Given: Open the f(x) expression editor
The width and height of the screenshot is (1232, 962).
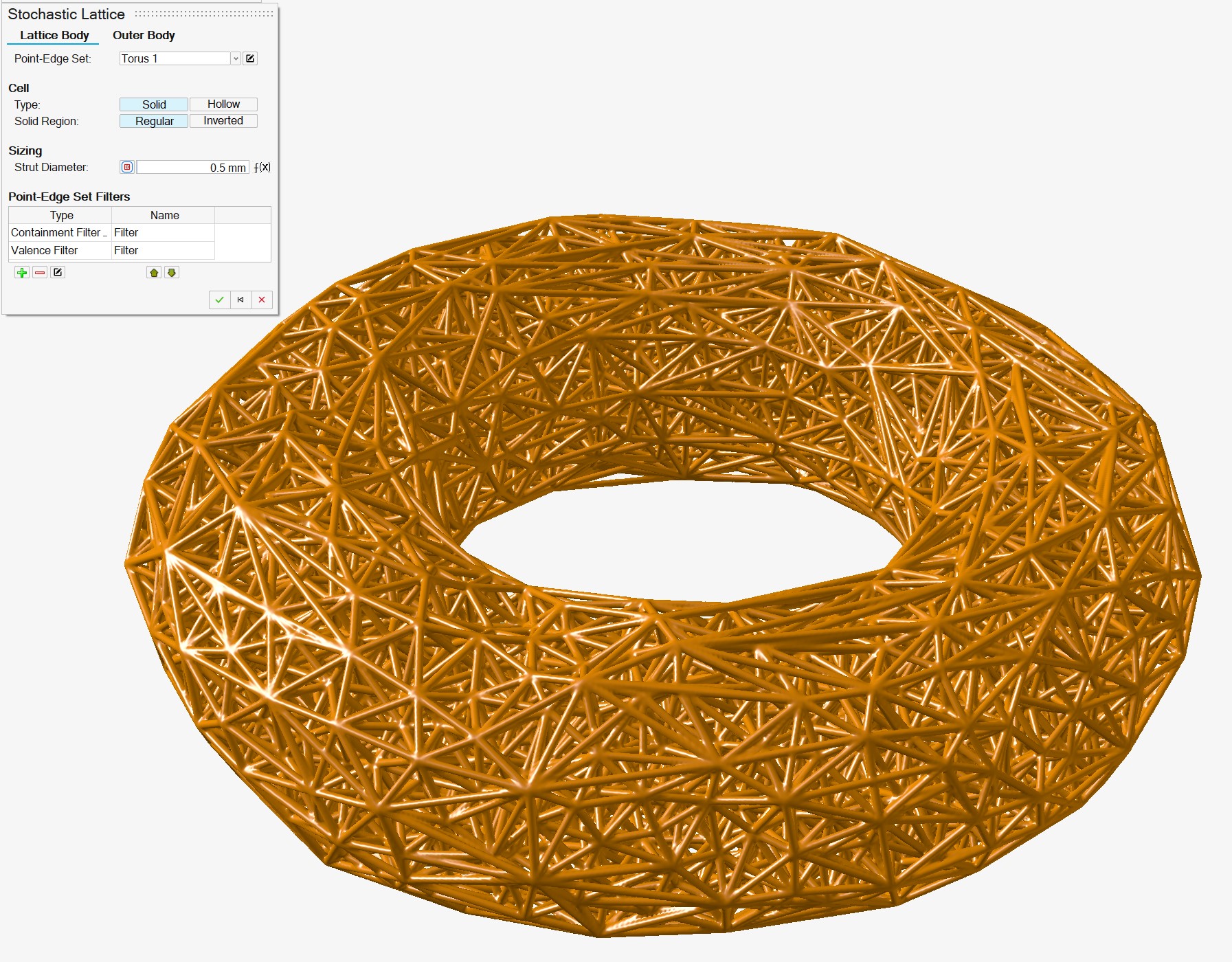Looking at the screenshot, I should (x=262, y=167).
